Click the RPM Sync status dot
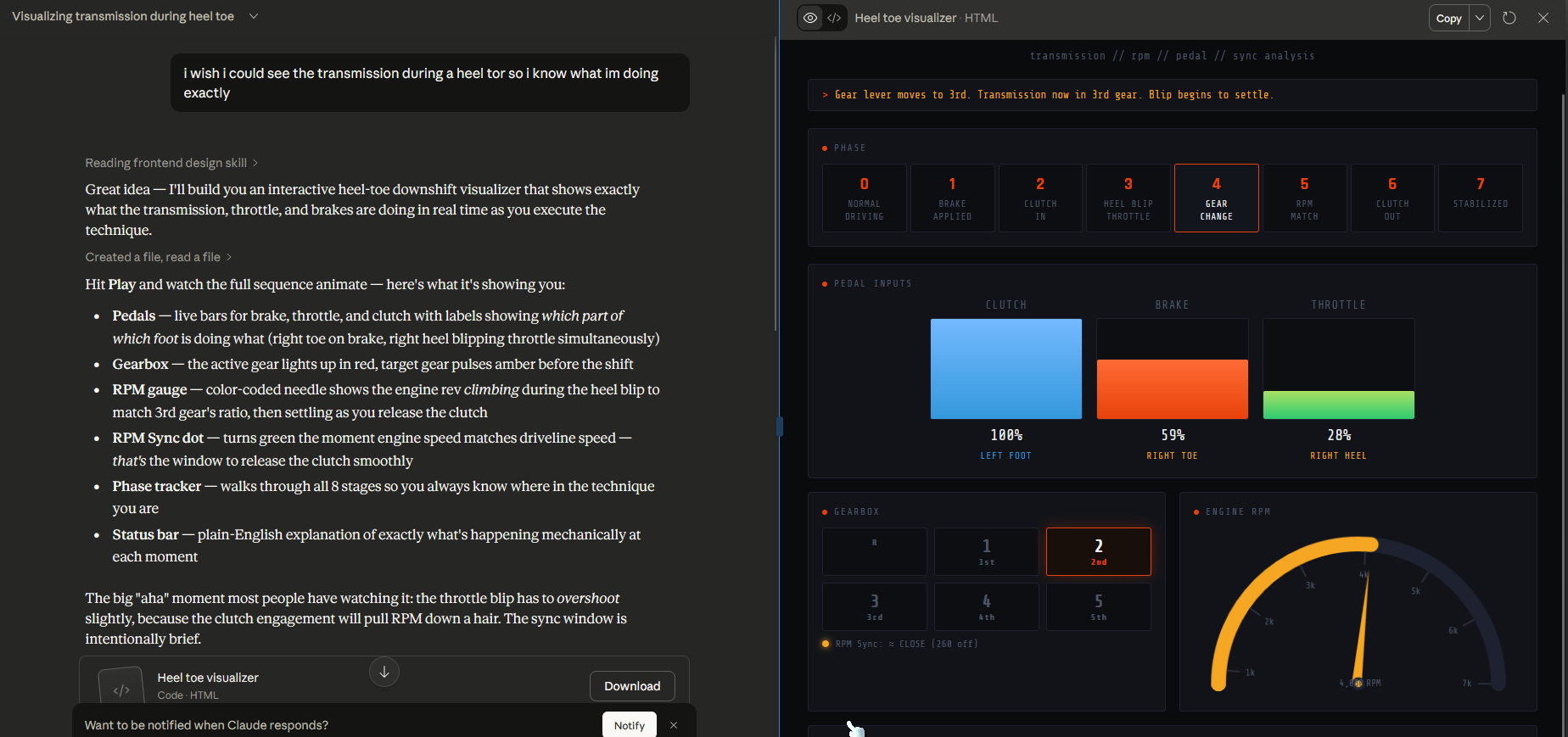The image size is (1568, 737). click(826, 644)
